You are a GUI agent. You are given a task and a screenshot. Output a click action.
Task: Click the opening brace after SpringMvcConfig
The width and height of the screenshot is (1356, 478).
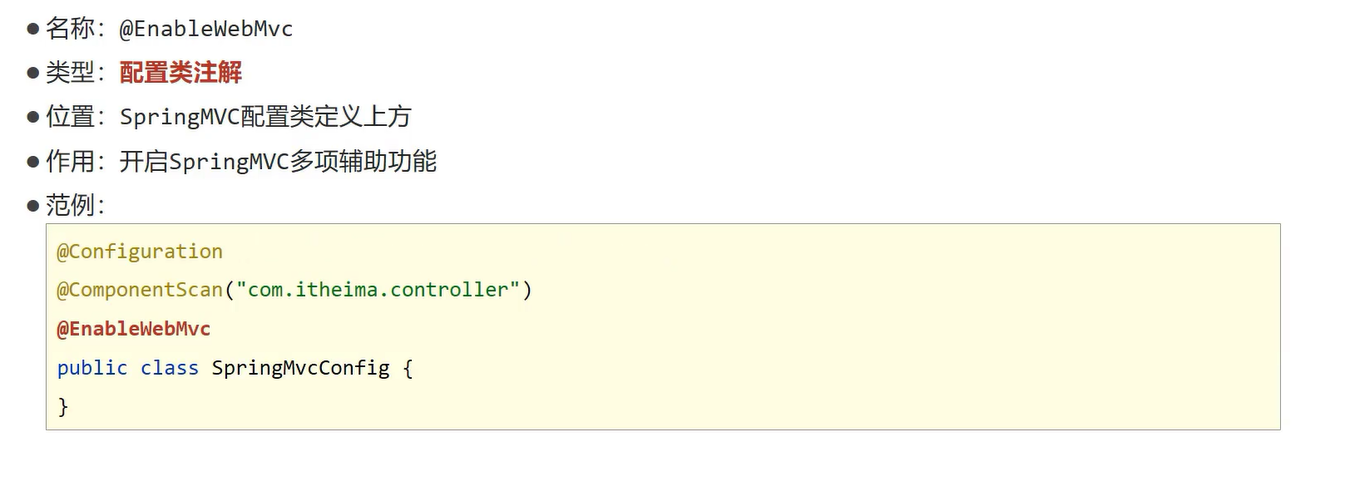pyautogui.click(x=407, y=368)
